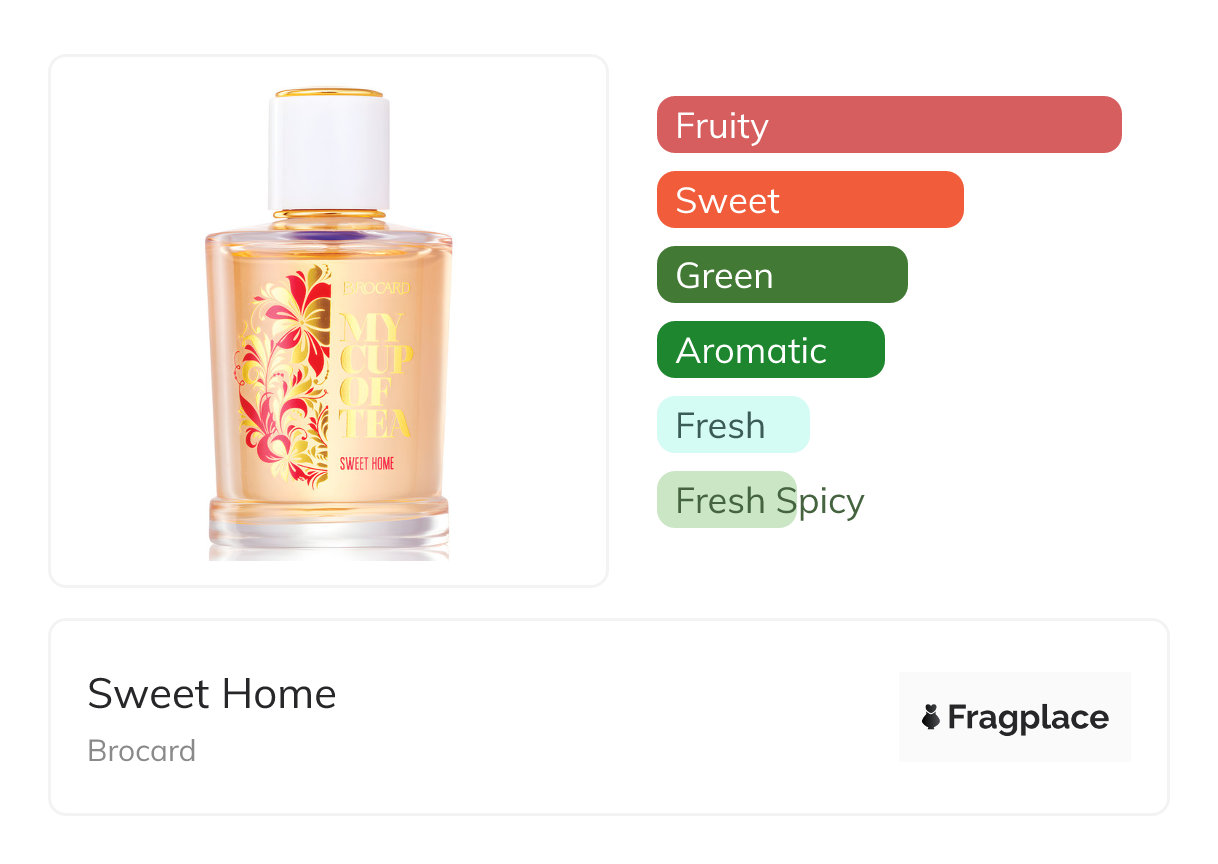This screenshot has height=864, width=1218.
Task: Click the red SWEET HOME text on the bottle
Action: pos(366,464)
